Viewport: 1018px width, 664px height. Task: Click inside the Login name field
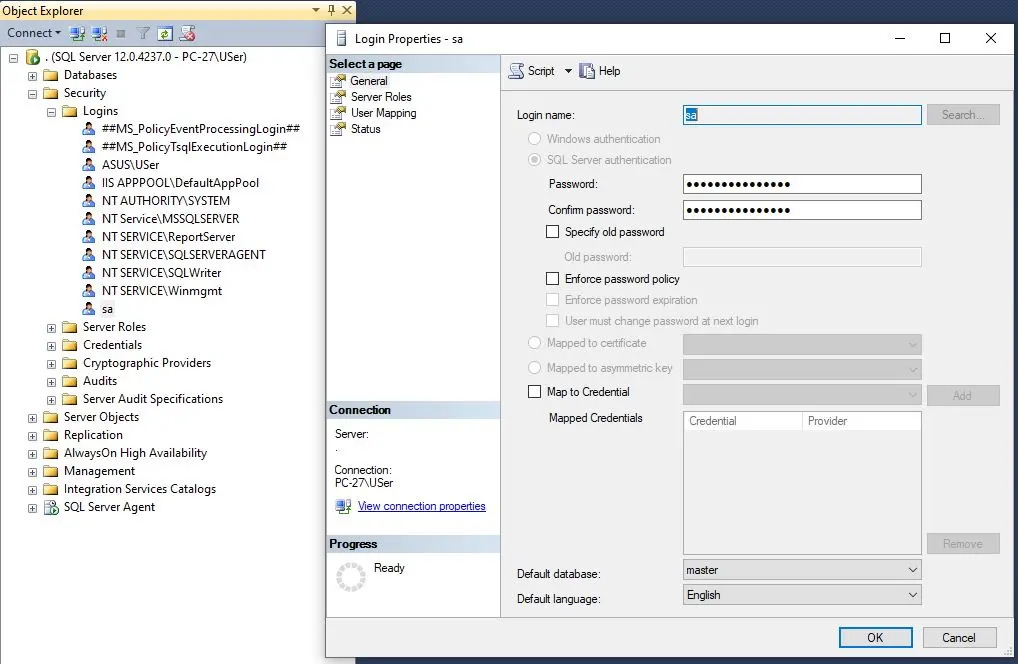coord(800,114)
